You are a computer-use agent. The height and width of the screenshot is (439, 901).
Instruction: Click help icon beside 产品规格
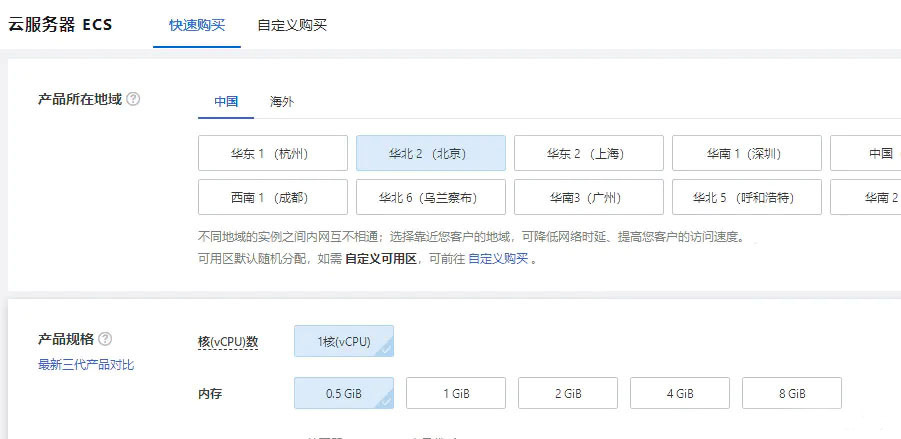(105, 339)
